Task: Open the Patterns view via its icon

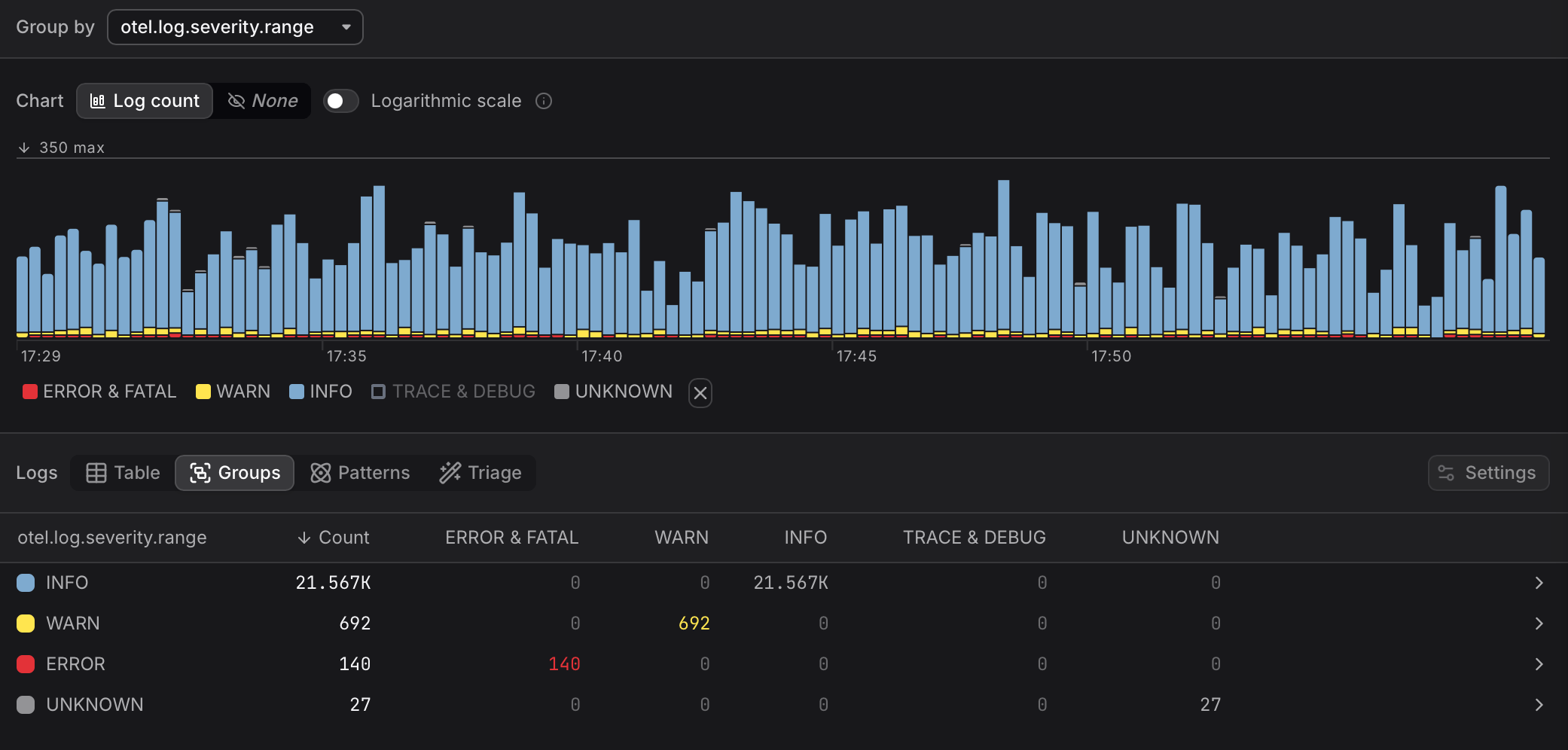Action: [x=321, y=472]
